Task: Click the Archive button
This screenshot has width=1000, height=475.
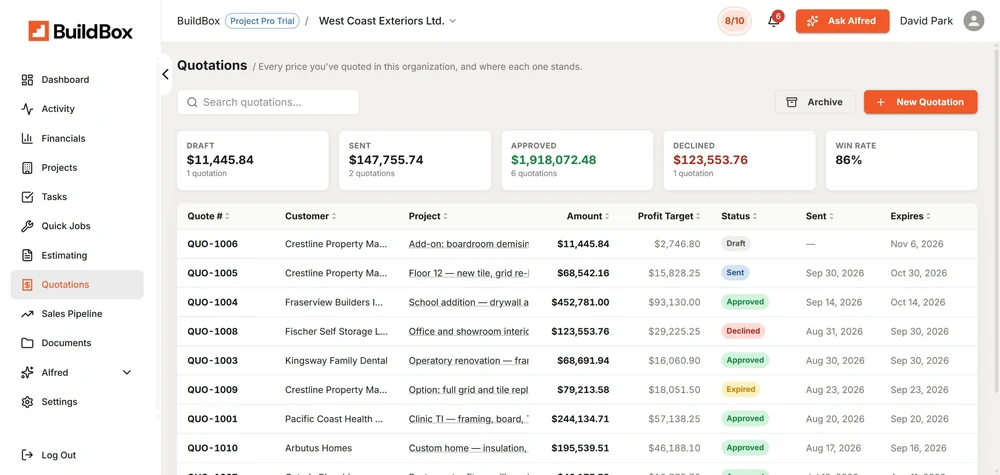Action: (x=815, y=102)
